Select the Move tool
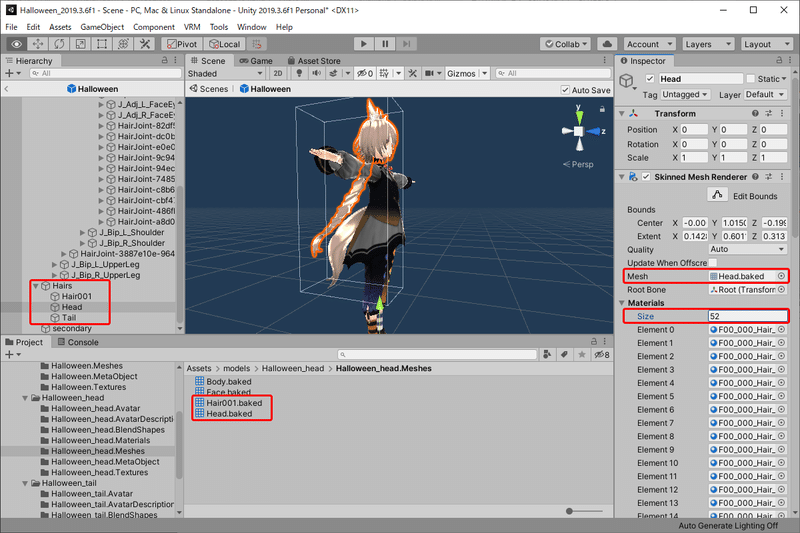The image size is (800, 533). click(x=38, y=44)
